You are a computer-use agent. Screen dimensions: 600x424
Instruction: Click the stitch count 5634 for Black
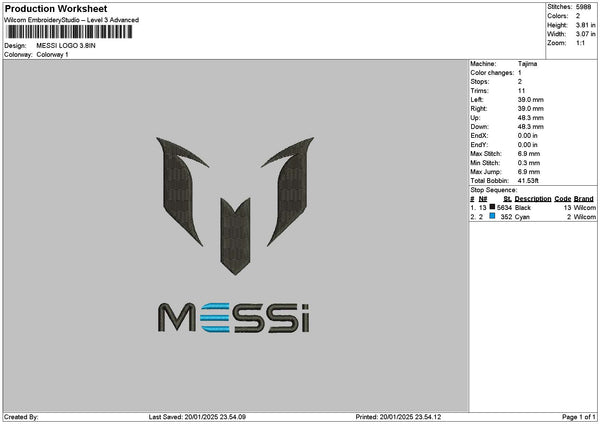(x=504, y=208)
